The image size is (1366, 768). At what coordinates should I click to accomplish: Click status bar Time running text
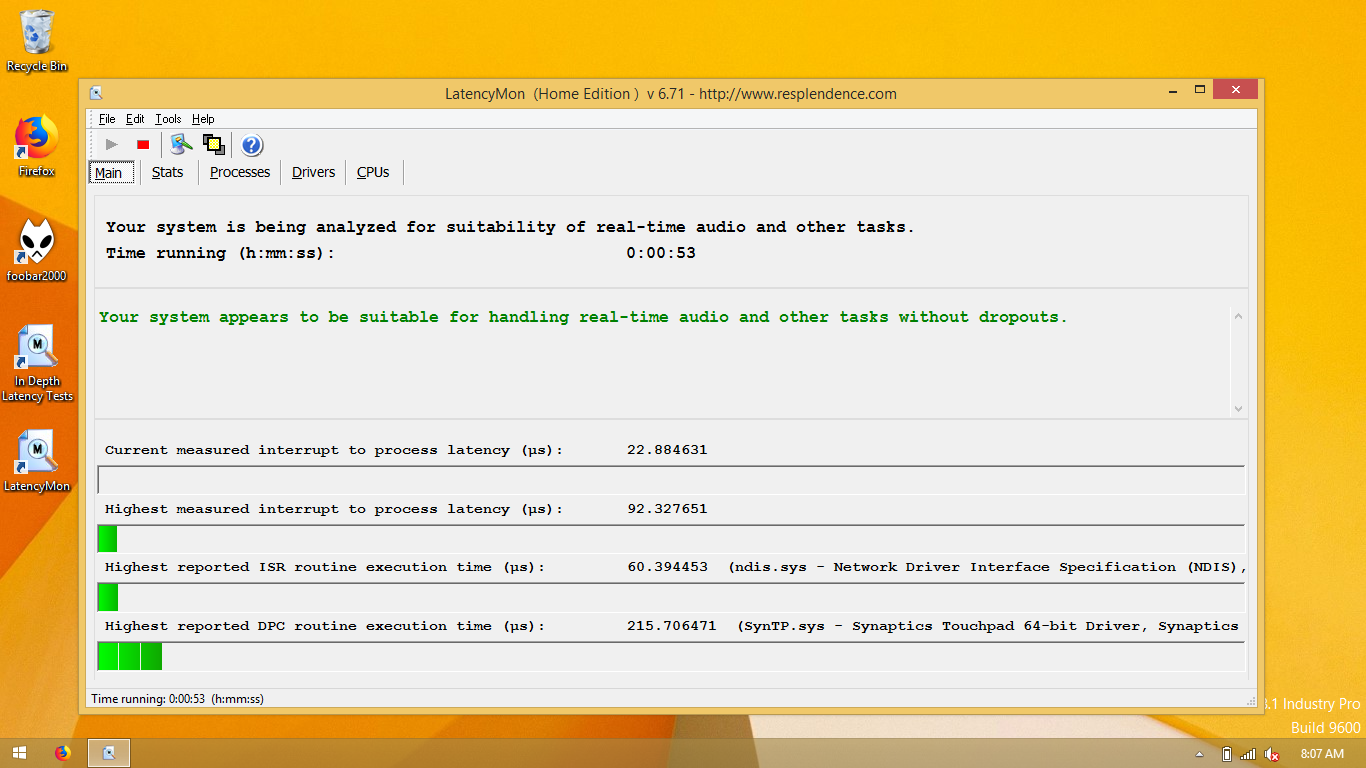point(177,699)
